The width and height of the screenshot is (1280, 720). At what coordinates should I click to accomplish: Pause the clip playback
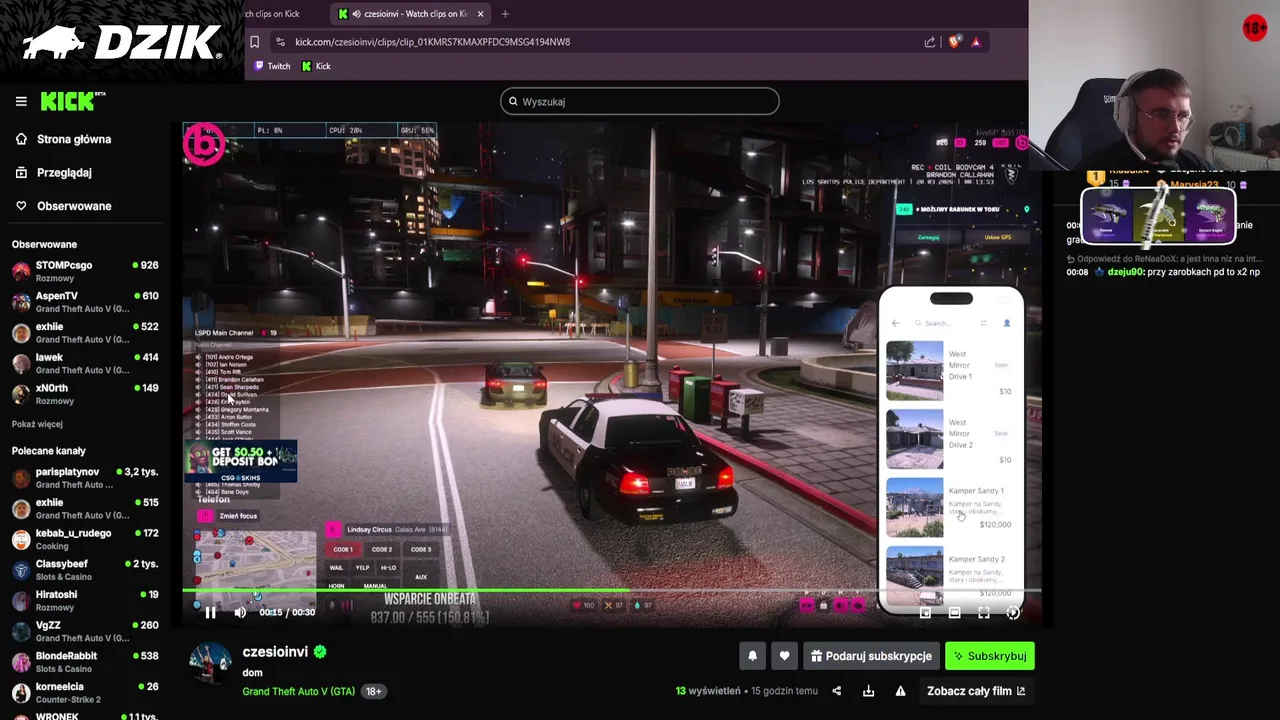click(210, 612)
